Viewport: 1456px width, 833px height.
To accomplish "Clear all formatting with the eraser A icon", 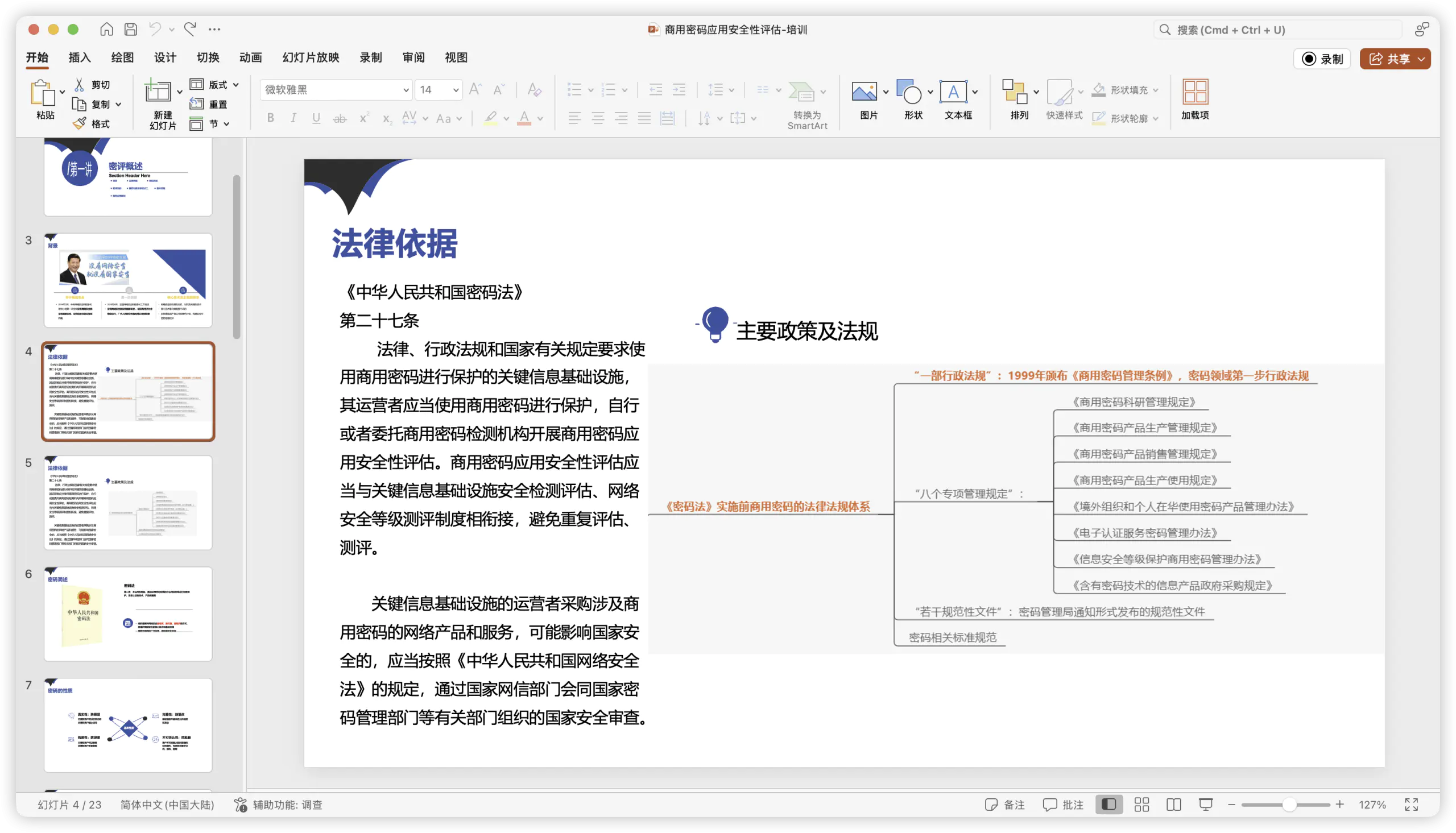I will (x=535, y=89).
